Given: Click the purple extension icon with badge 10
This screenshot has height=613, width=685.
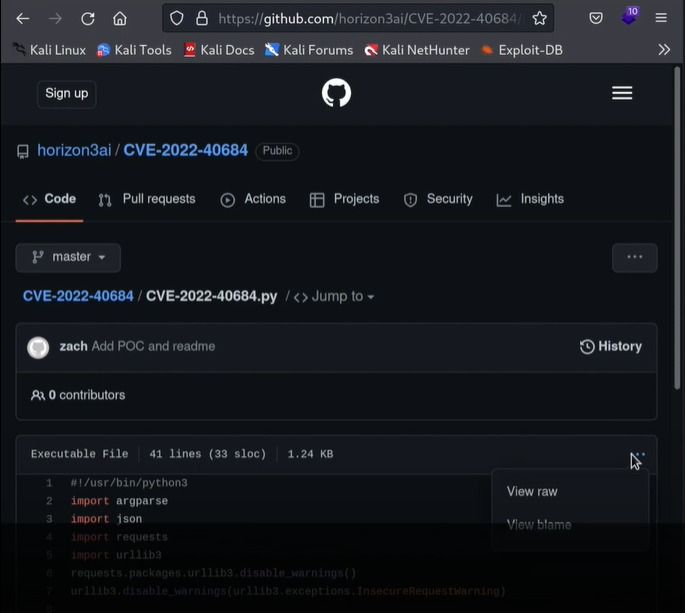Looking at the screenshot, I should 630,17.
